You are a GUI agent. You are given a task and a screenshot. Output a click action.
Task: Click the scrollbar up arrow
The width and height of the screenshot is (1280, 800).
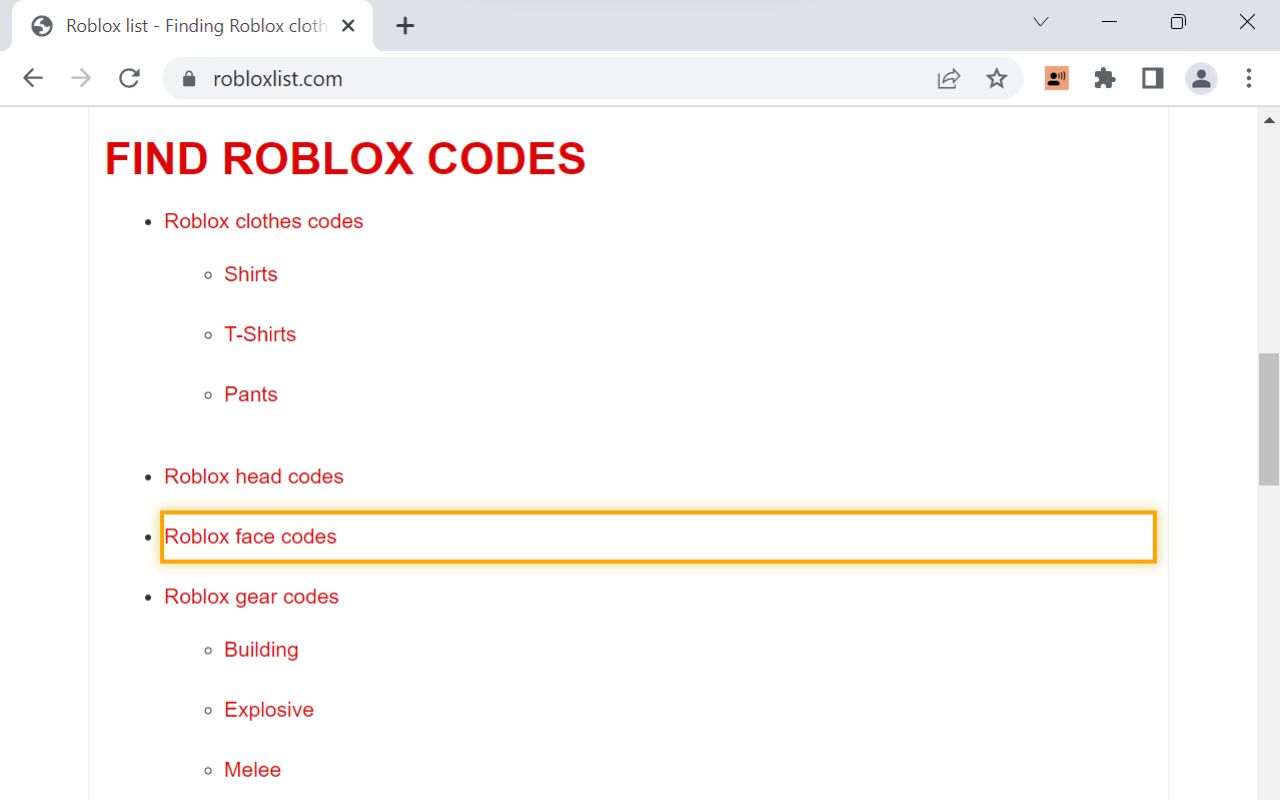[x=1269, y=119]
